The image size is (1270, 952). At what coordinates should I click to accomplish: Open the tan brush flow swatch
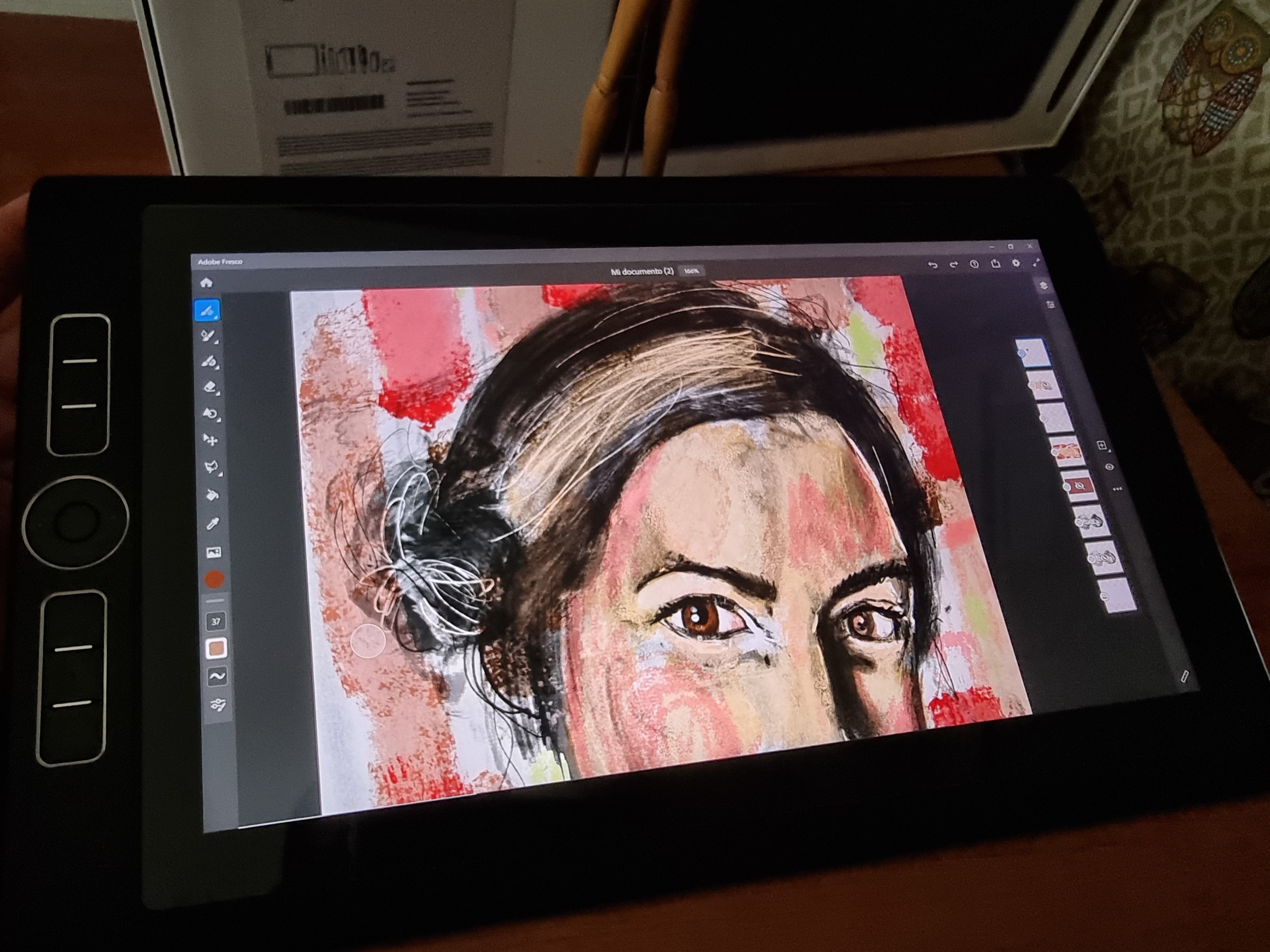[217, 649]
